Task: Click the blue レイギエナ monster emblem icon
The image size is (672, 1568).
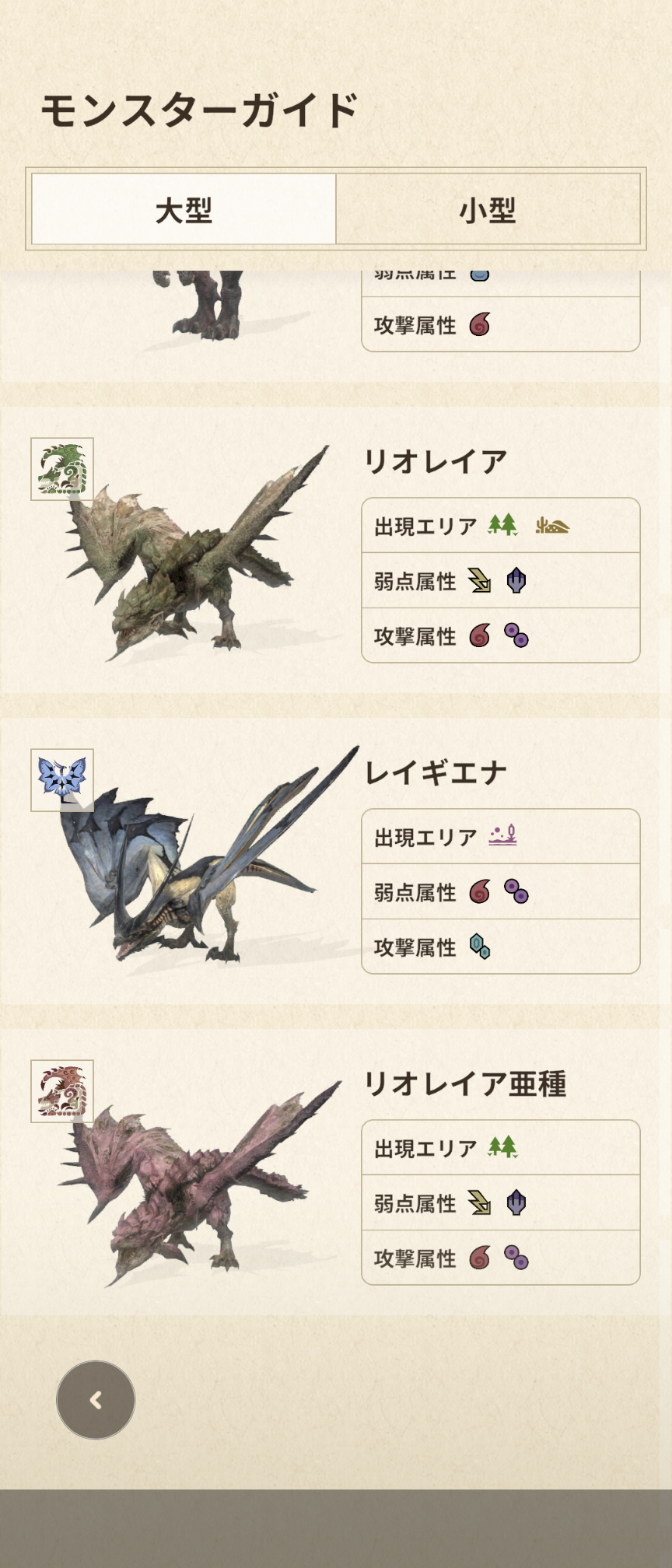Action: (62, 780)
